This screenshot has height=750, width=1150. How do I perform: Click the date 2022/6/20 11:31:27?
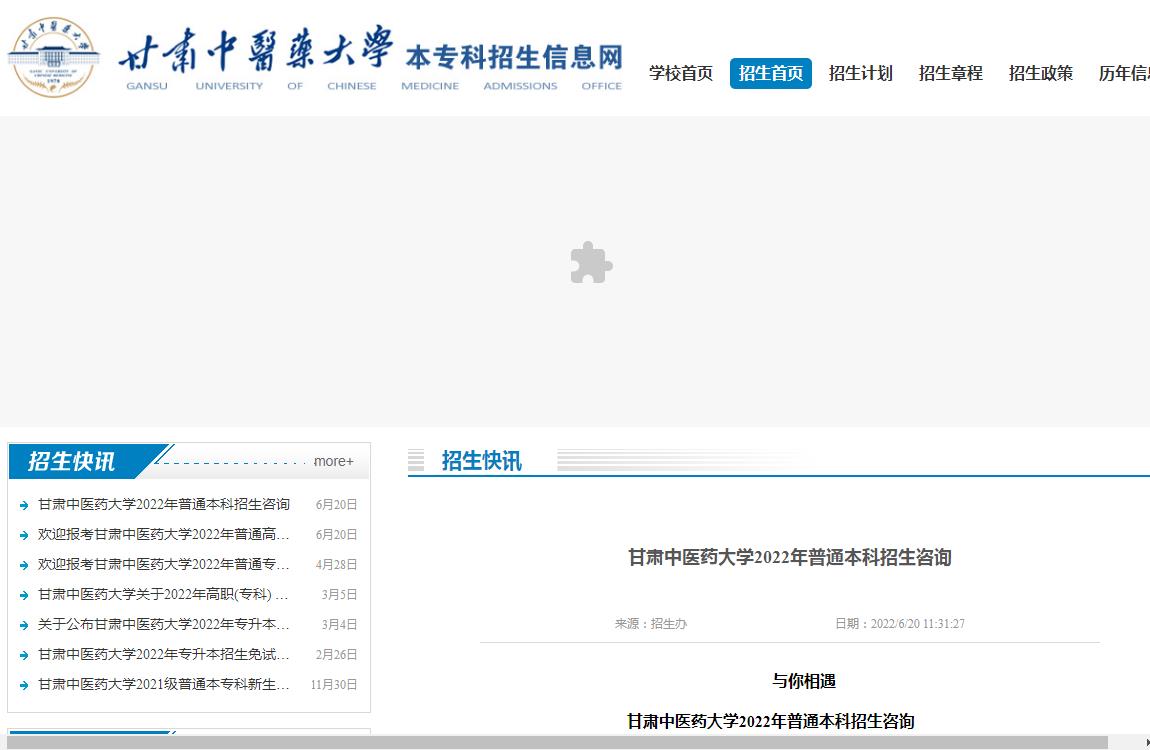918,624
